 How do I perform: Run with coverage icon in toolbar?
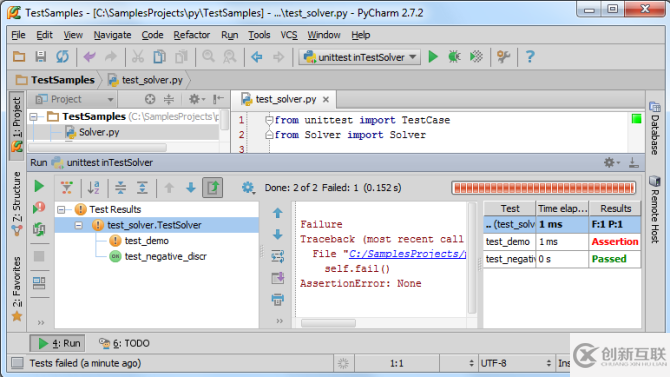click(476, 57)
